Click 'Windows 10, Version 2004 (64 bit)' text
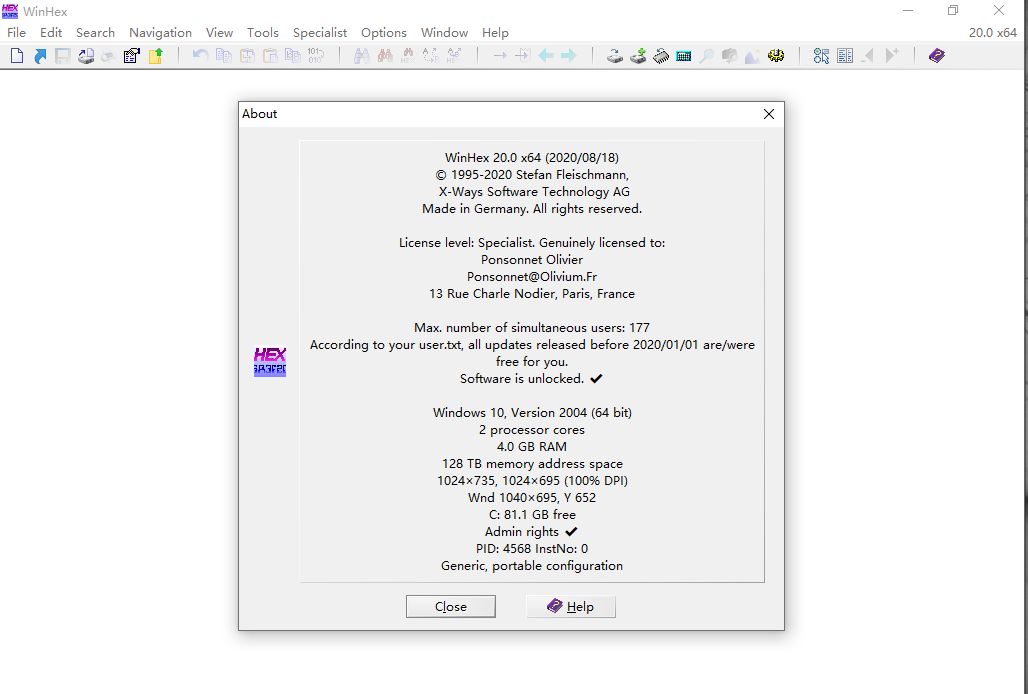 click(532, 413)
